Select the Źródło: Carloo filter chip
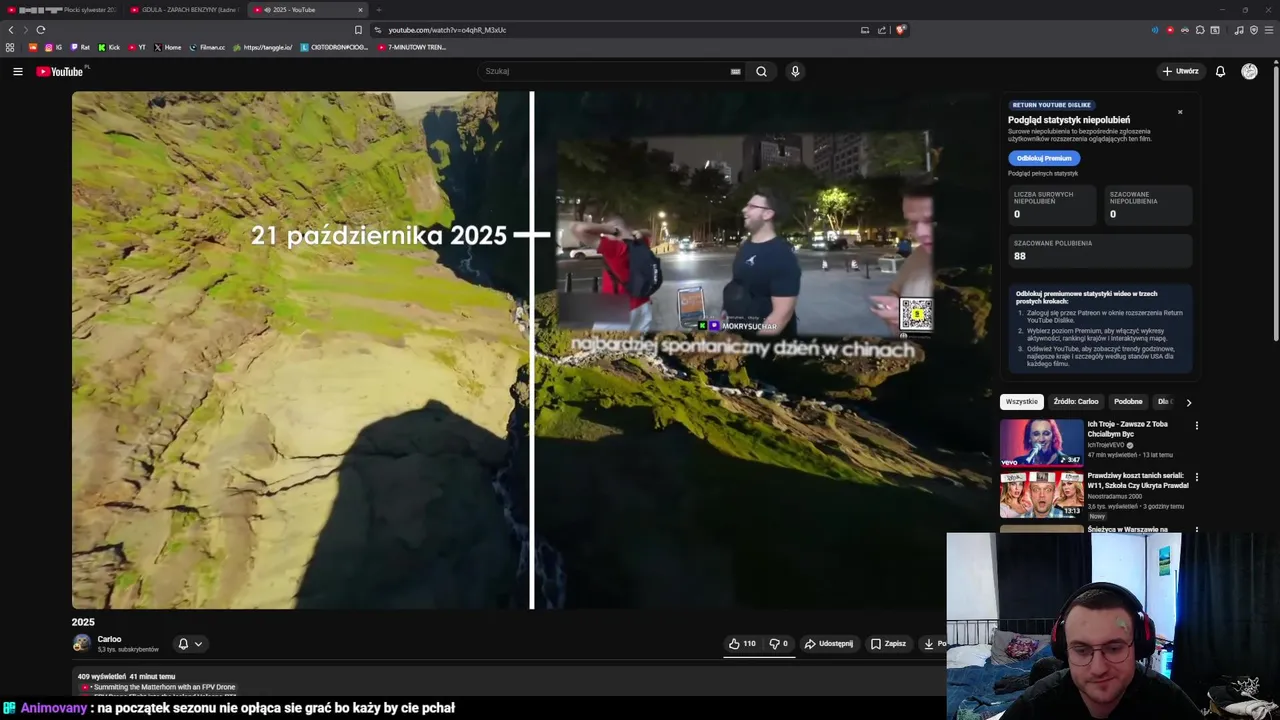 point(1076,402)
